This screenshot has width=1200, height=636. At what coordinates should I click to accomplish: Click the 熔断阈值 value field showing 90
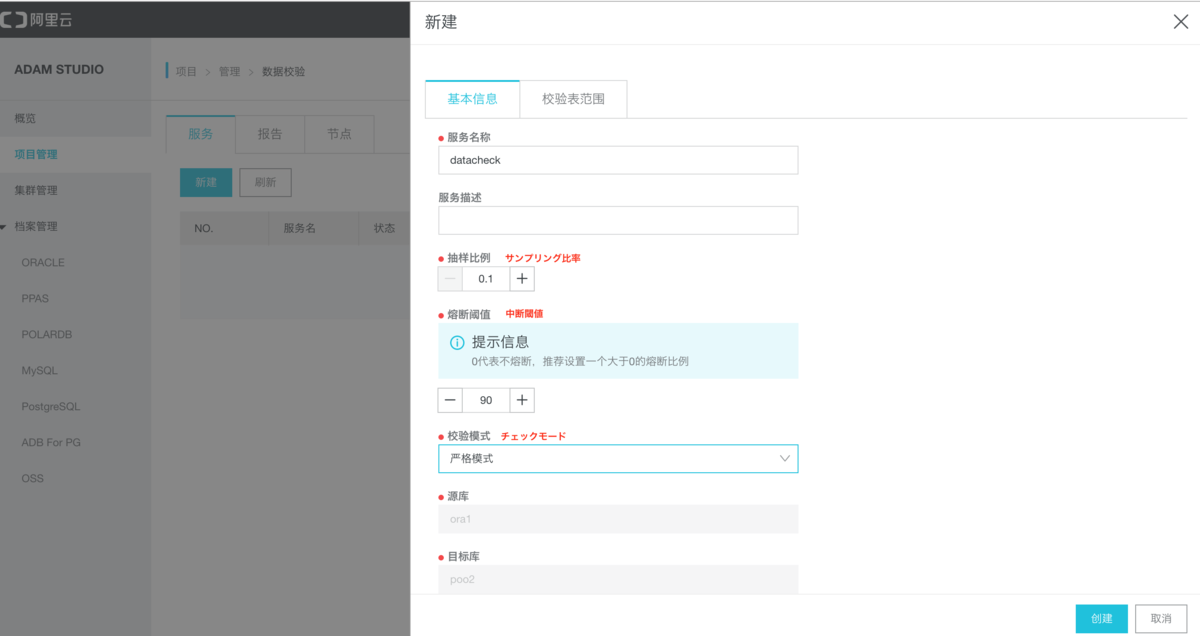(x=486, y=400)
